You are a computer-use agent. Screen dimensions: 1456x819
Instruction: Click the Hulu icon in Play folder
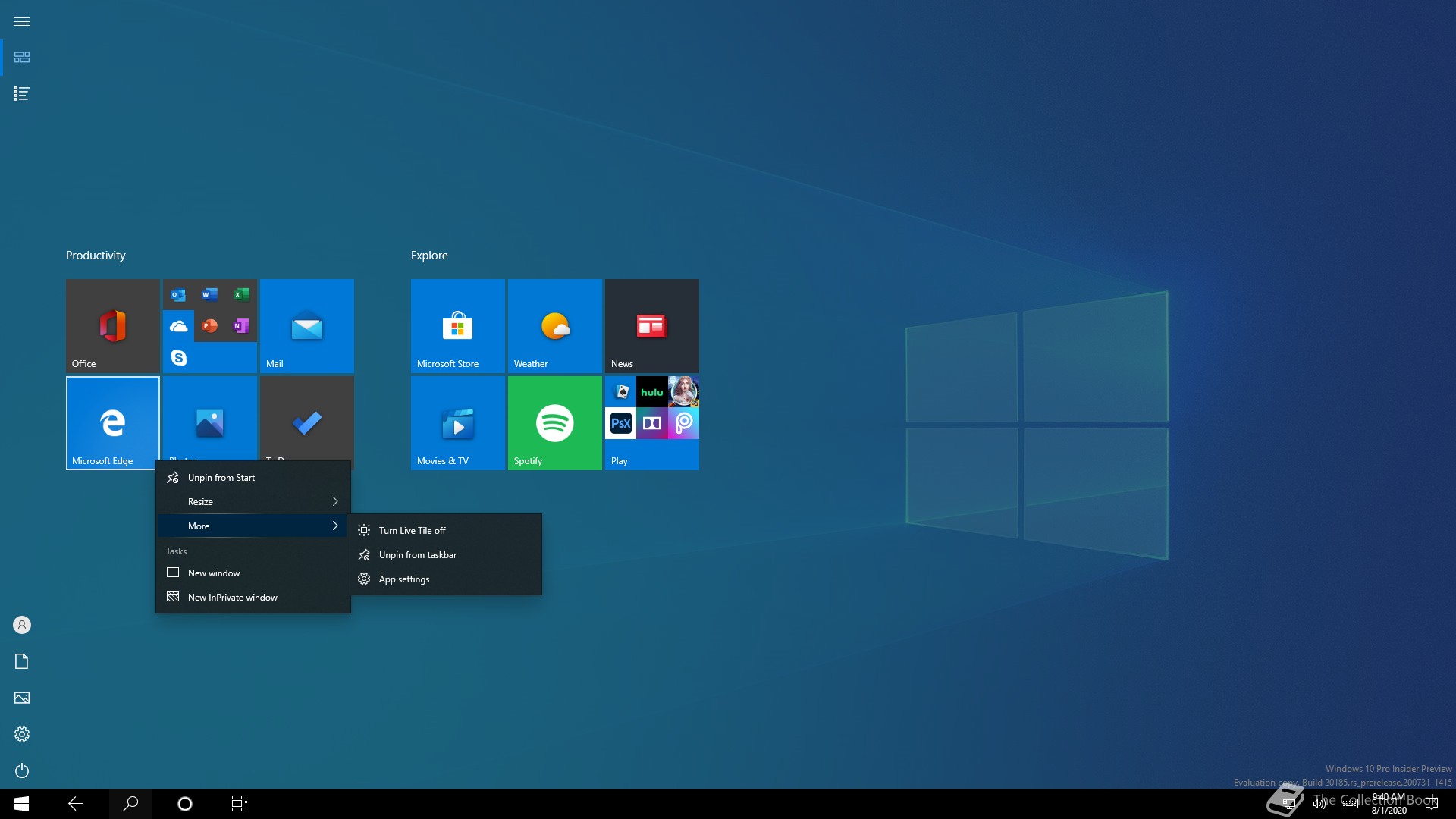point(652,392)
